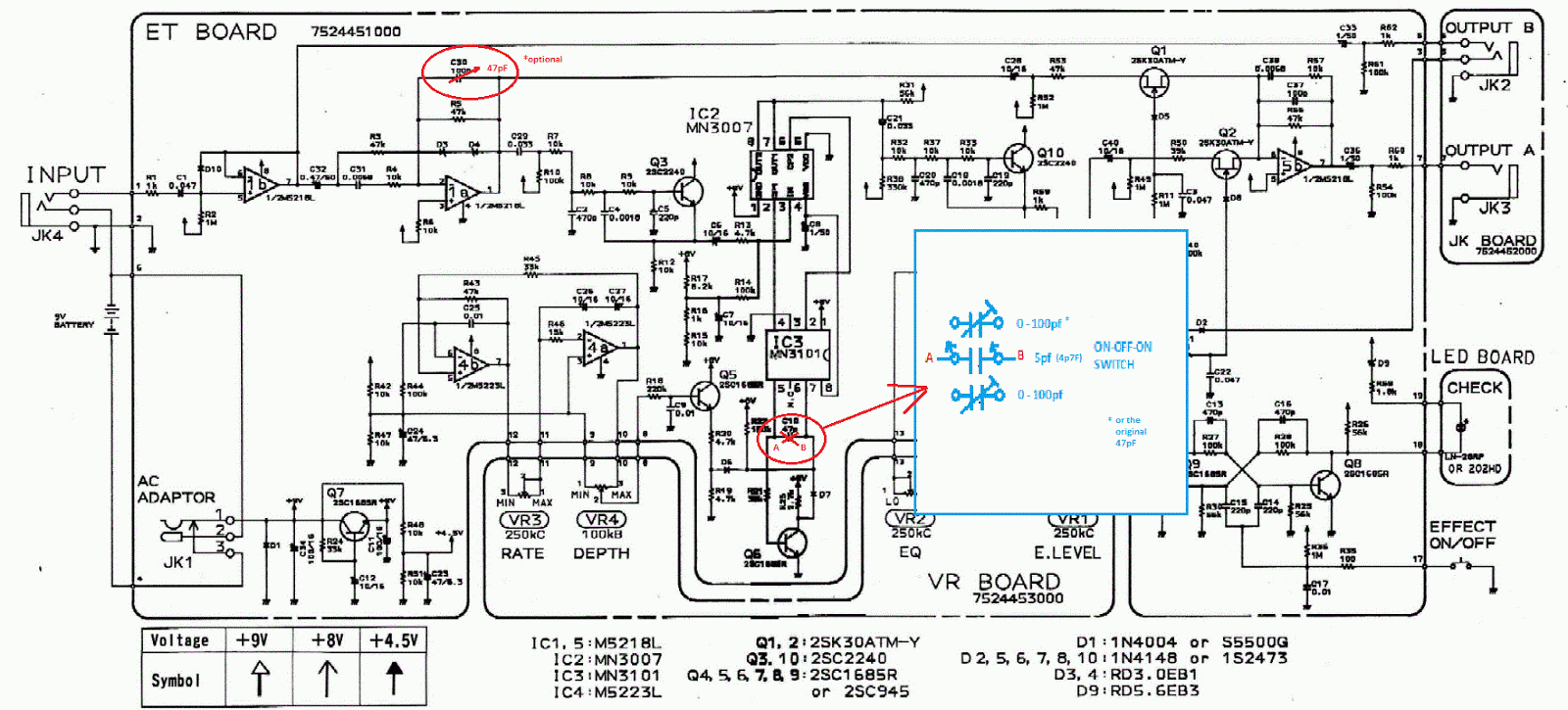Image resolution: width=1568 pixels, height=710 pixels.
Task: Click the red *optional note
Action: pyautogui.click(x=543, y=59)
